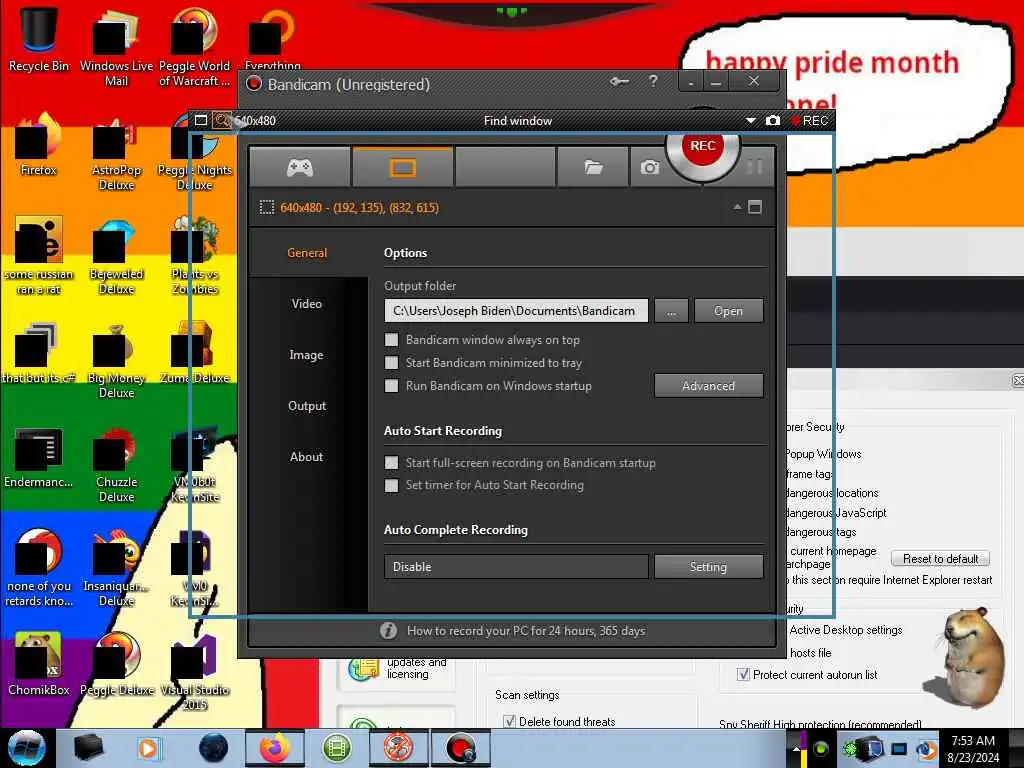Open Bandicam help via the question mark icon
Image resolution: width=1024 pixels, height=768 pixels.
point(653,82)
